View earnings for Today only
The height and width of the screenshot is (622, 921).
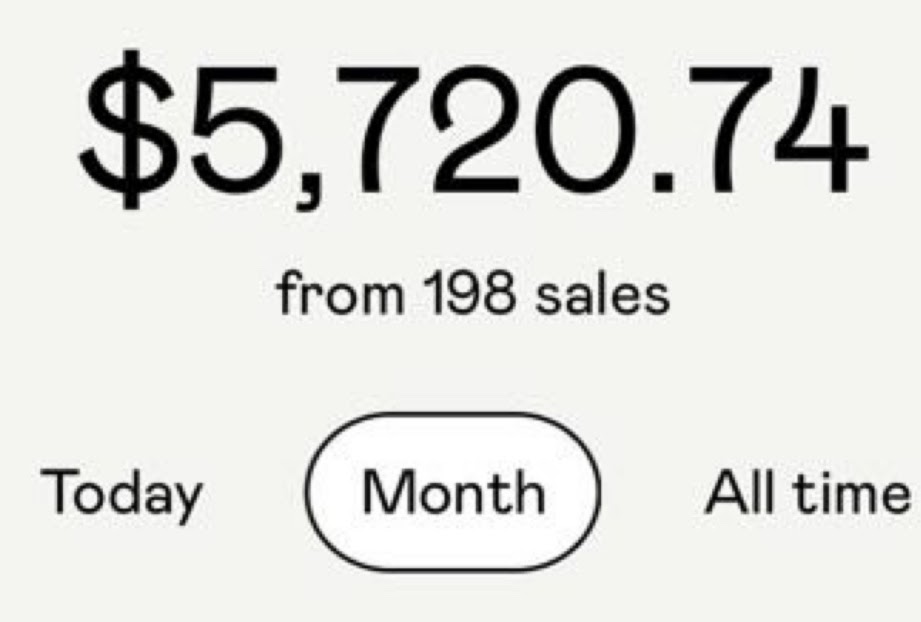121,494
